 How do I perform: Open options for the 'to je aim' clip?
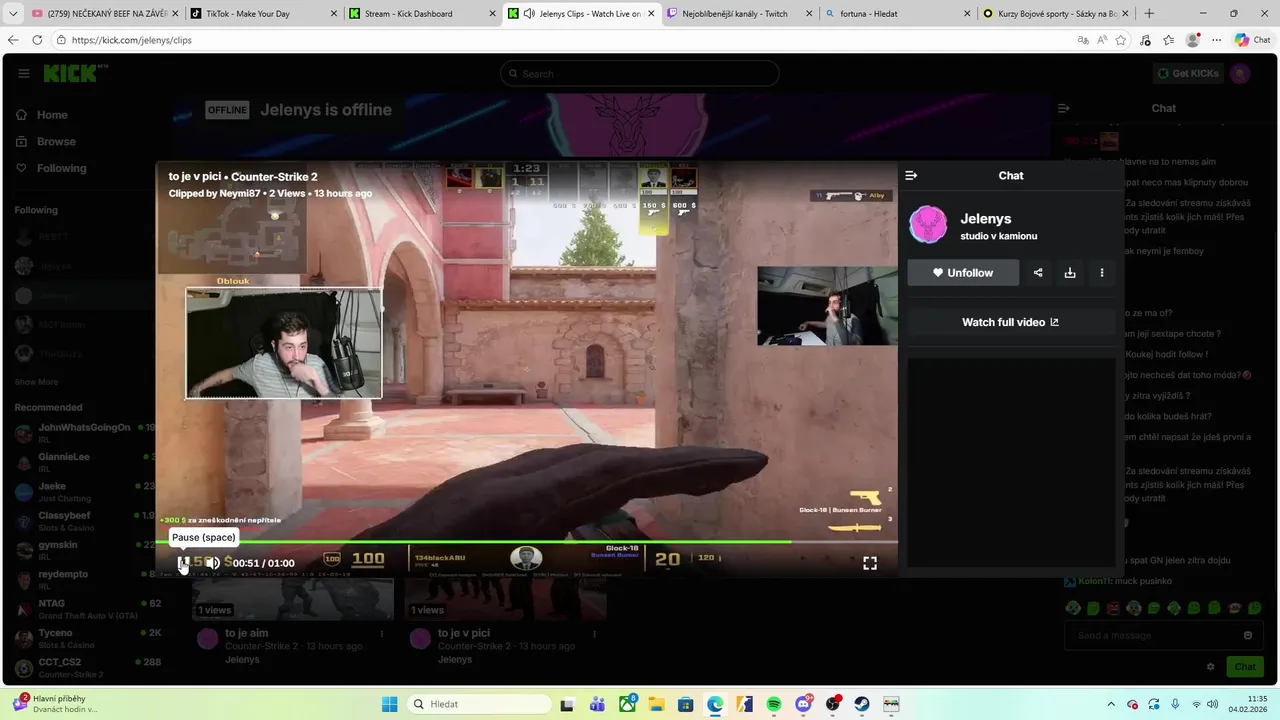(x=381, y=634)
